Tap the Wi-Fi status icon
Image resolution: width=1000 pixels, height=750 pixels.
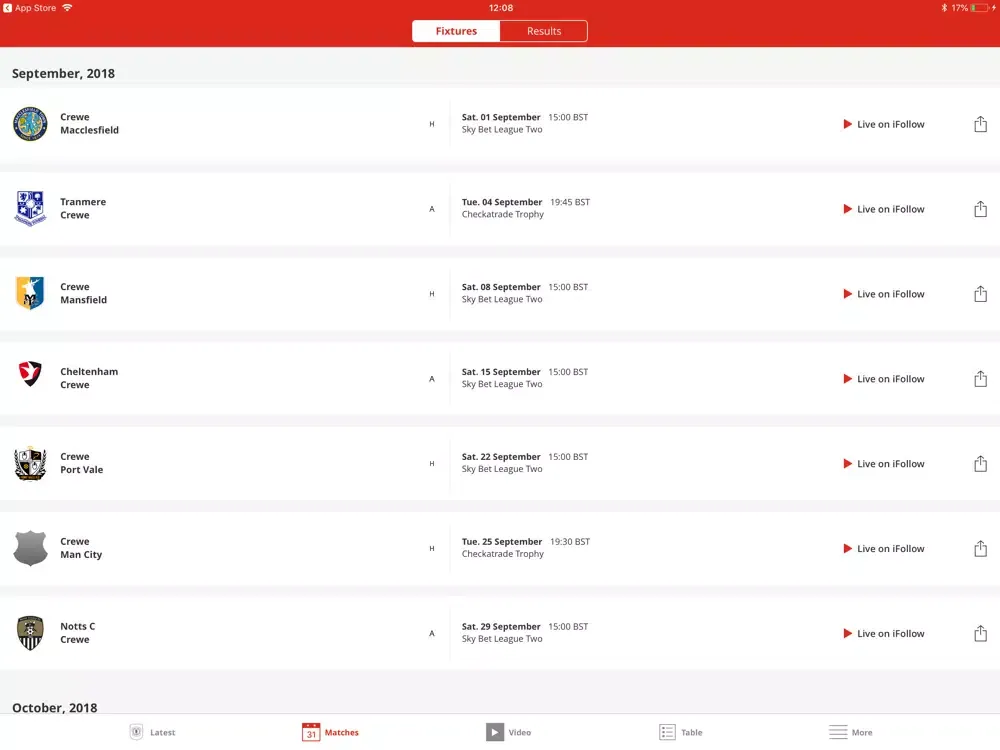67,8
